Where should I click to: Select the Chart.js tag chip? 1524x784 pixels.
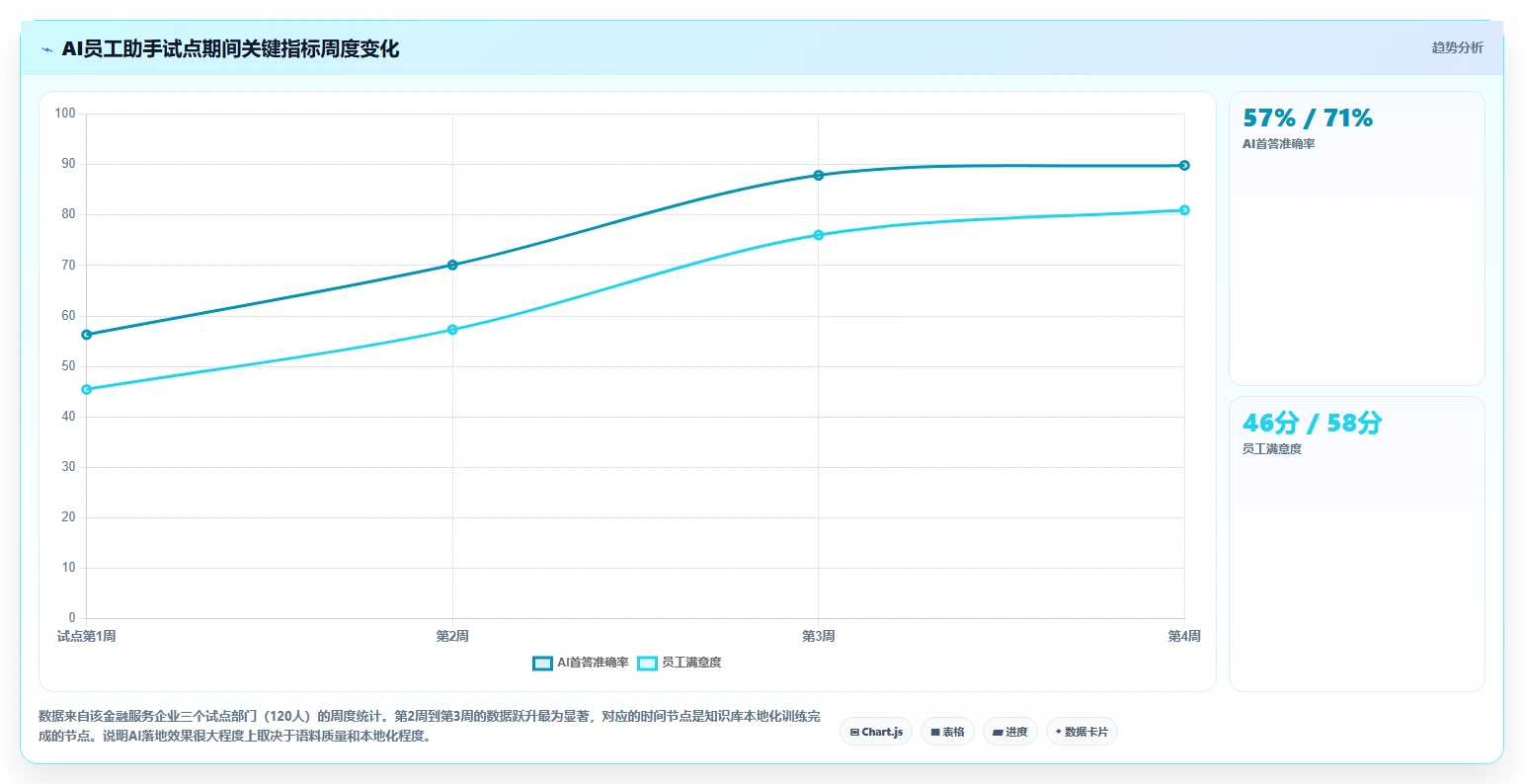876,732
